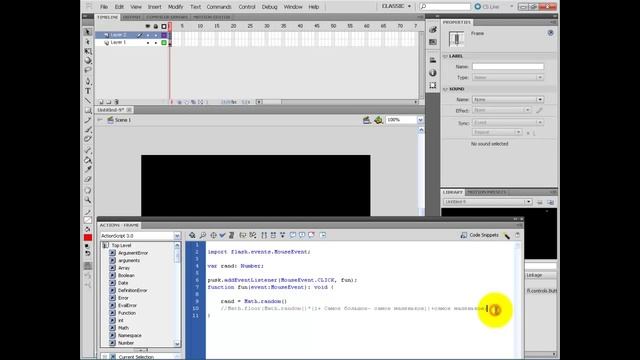Open the Transform panel dock icon

[x=433, y=85]
